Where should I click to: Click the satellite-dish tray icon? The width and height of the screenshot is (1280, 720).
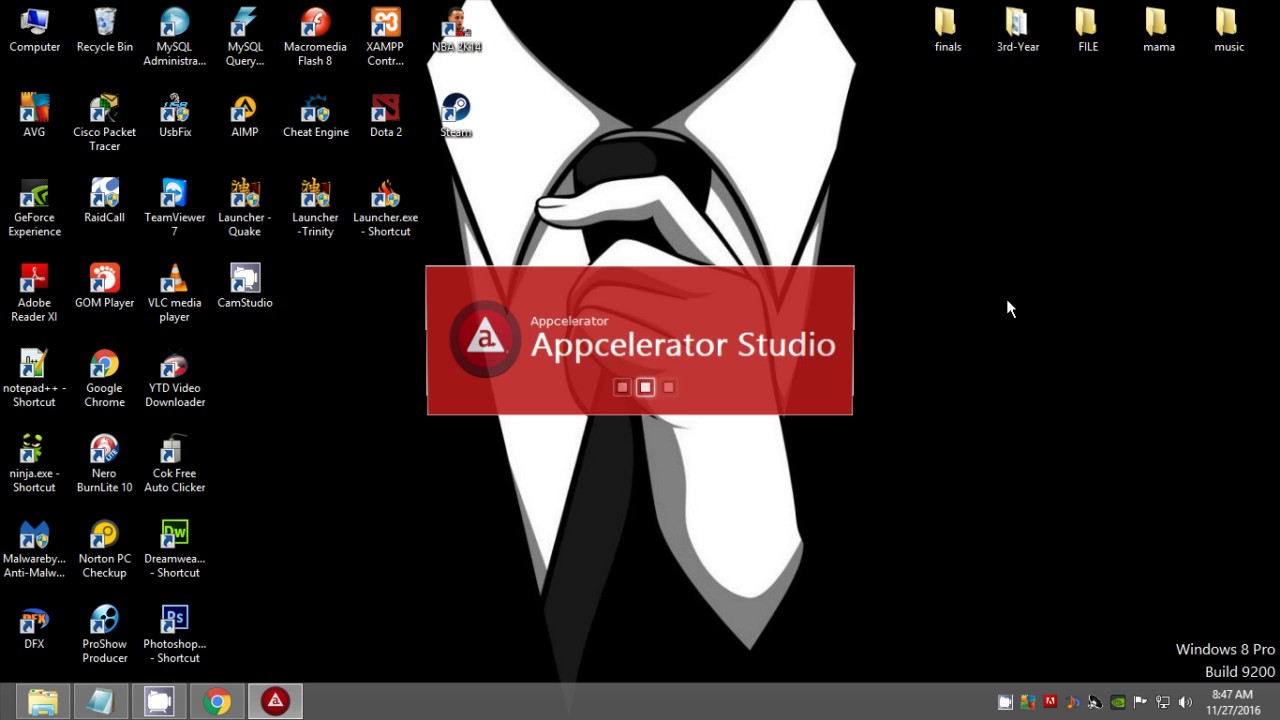1095,702
